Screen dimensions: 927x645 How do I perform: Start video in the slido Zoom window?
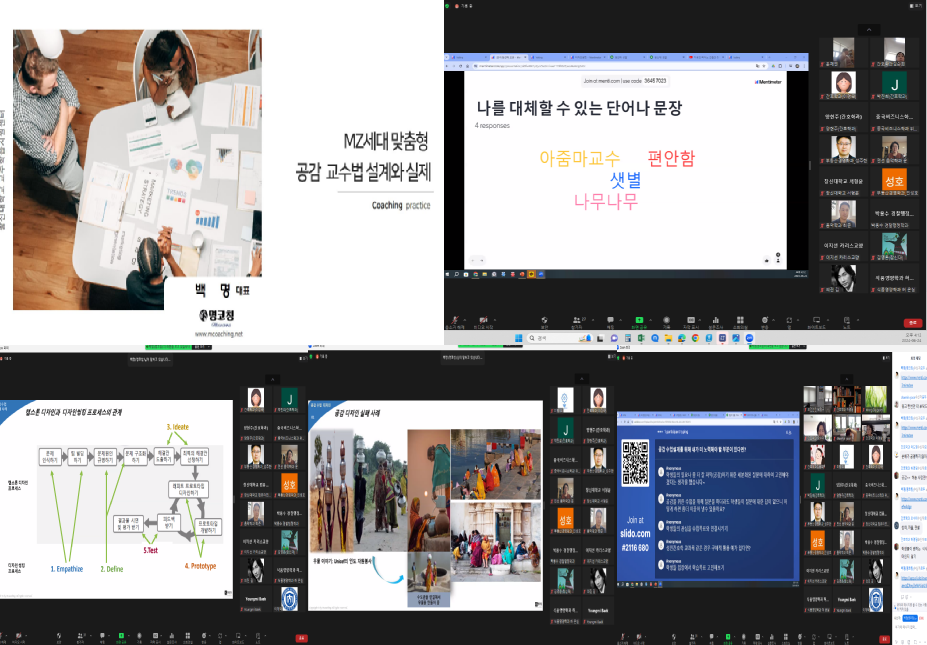coord(639,637)
